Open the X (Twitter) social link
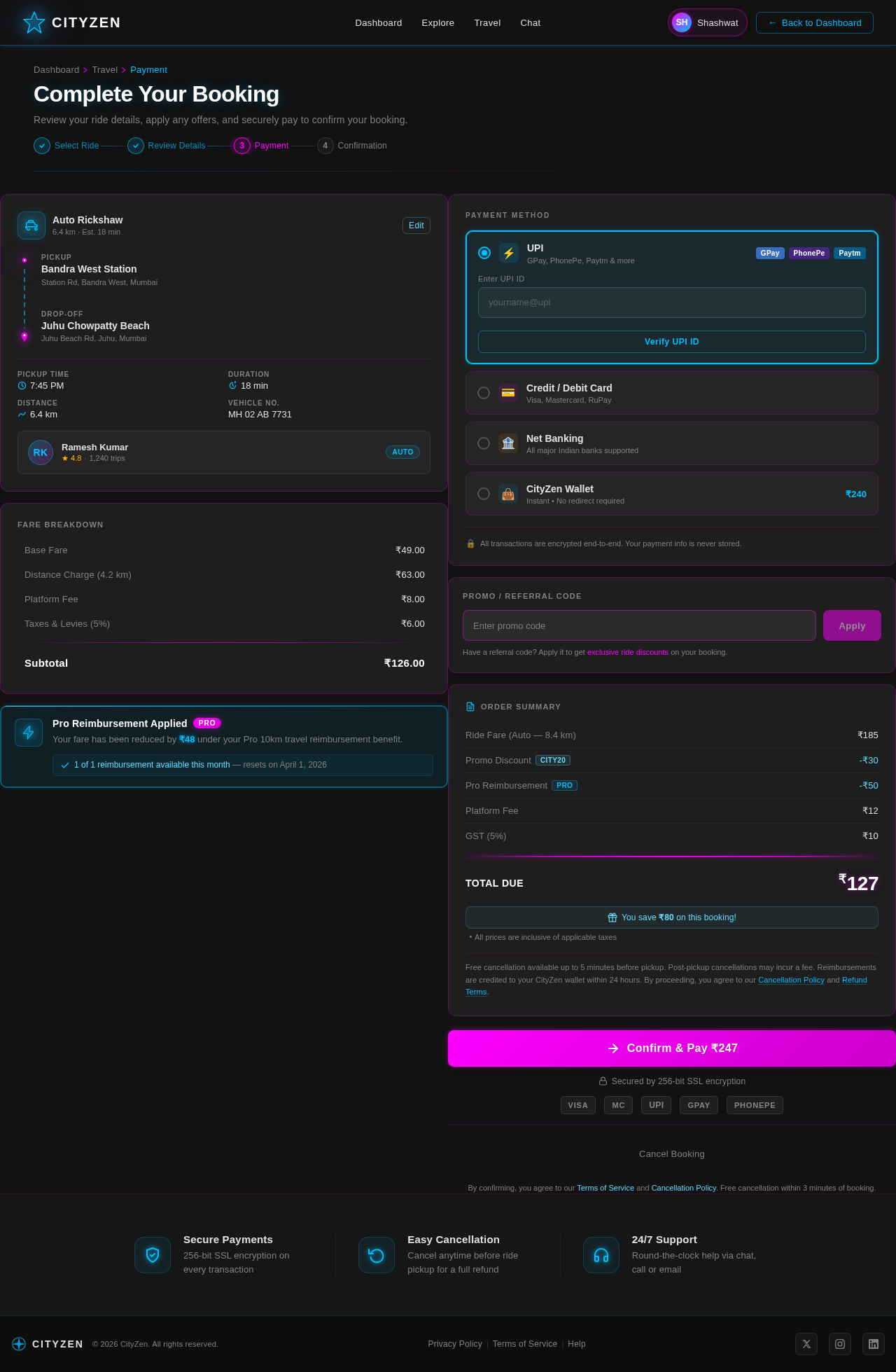896x1372 pixels. tap(806, 1344)
